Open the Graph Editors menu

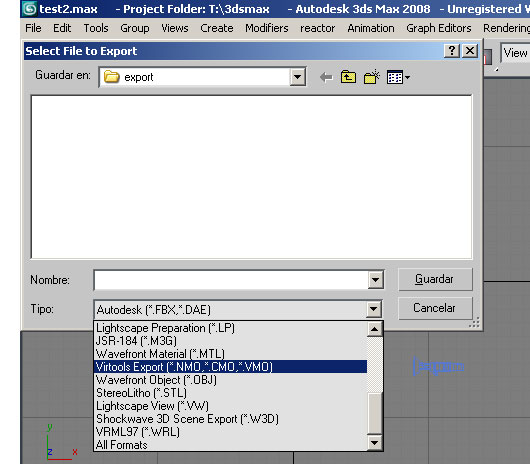438,28
